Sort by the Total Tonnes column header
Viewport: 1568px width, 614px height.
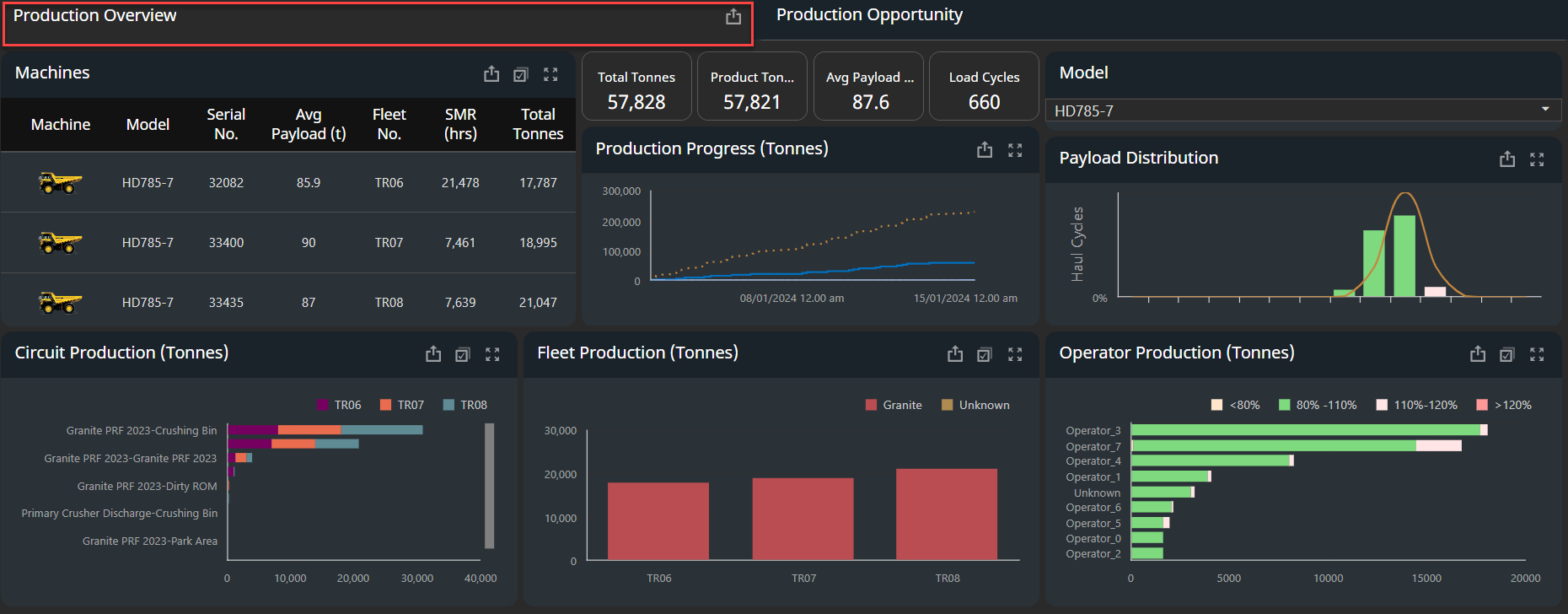(x=538, y=124)
